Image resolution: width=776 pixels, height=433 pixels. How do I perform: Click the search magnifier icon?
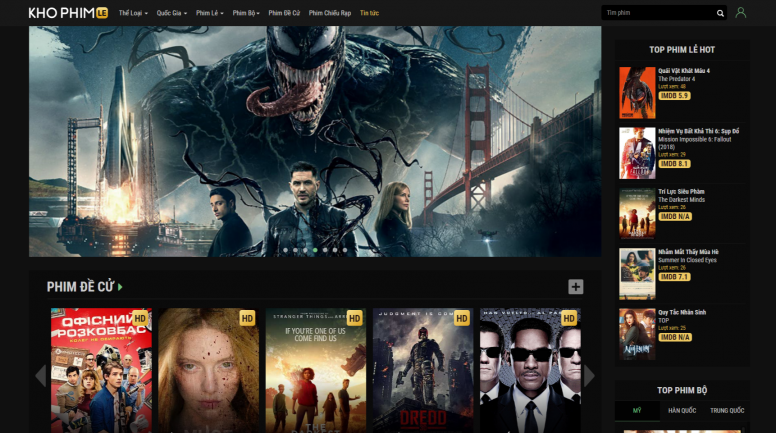click(x=720, y=13)
